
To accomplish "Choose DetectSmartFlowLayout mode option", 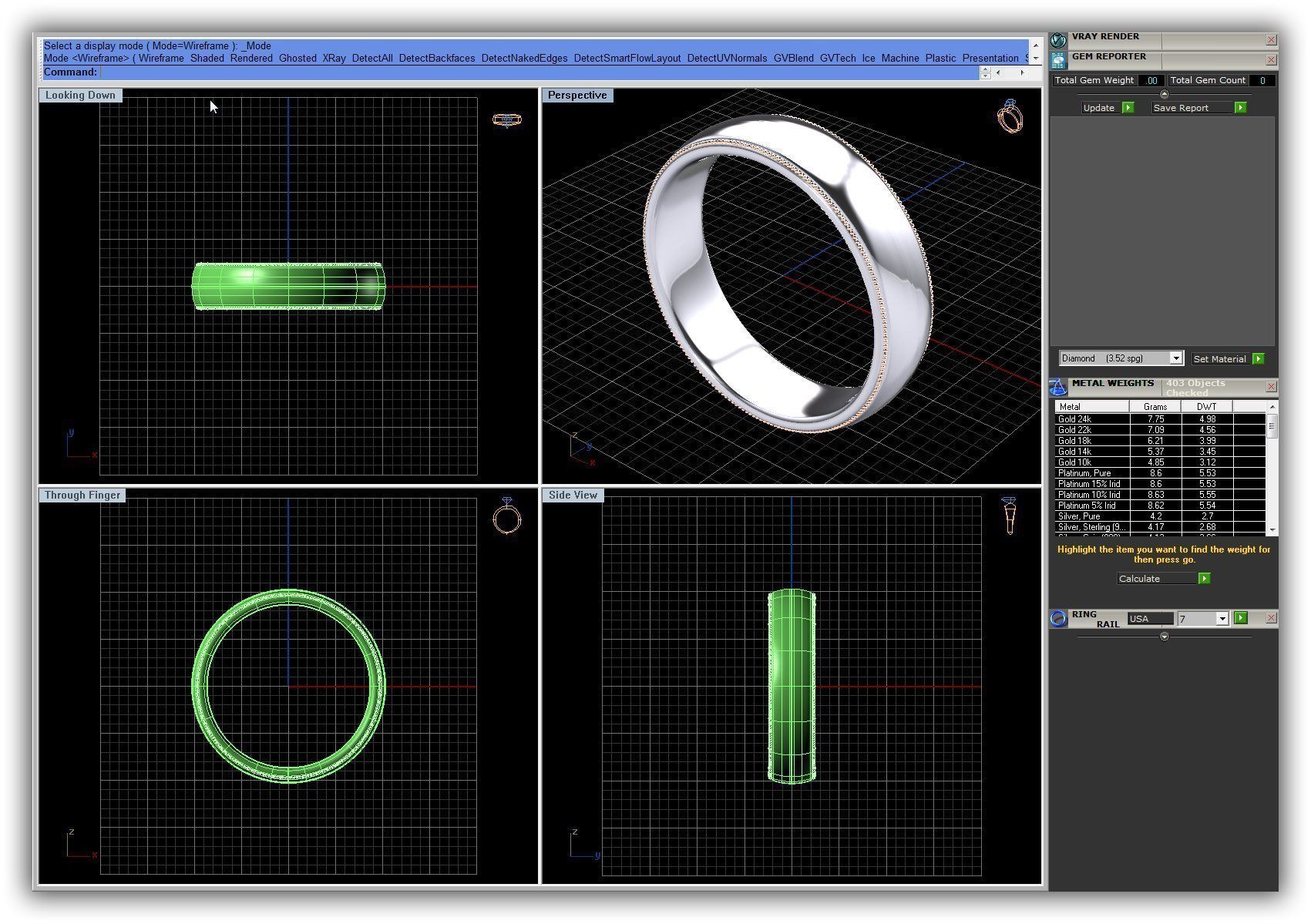I will click(x=627, y=58).
